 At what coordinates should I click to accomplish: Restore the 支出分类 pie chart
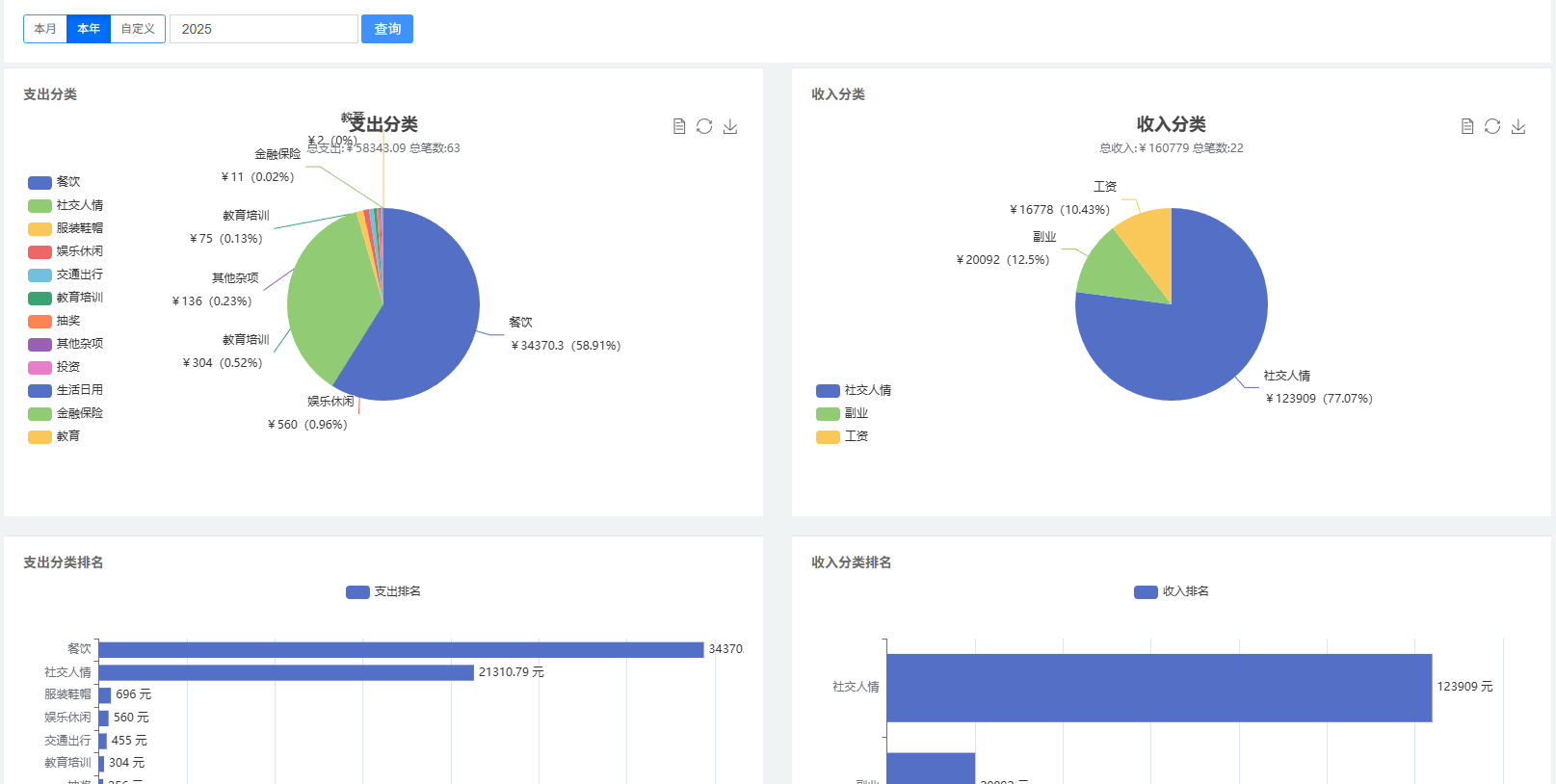704,126
